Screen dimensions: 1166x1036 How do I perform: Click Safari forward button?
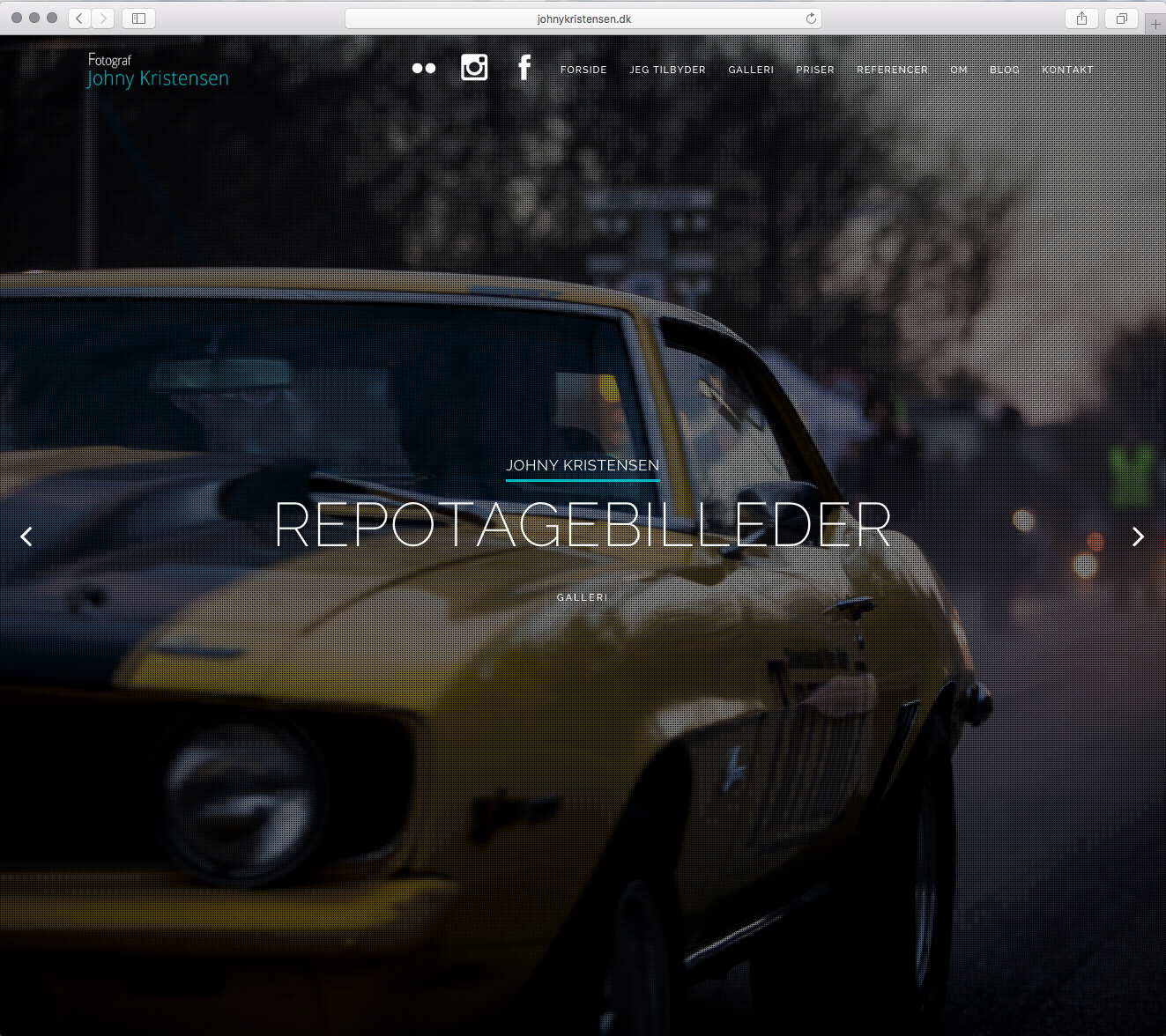coord(103,18)
